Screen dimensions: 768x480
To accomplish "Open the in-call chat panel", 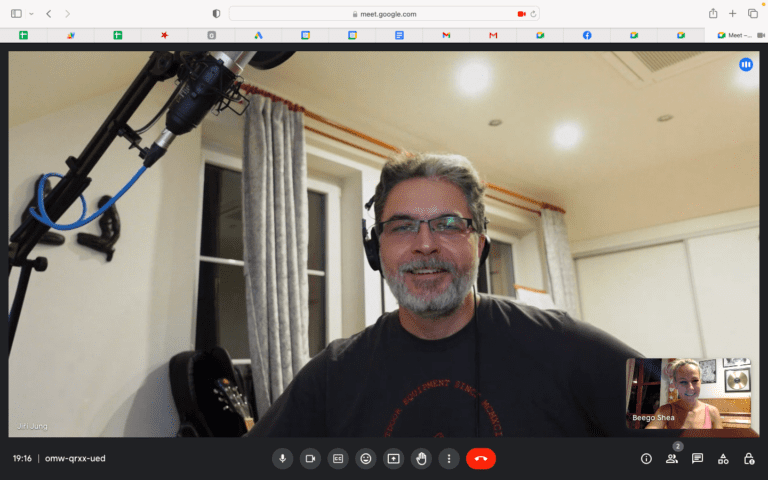I will tap(698, 458).
